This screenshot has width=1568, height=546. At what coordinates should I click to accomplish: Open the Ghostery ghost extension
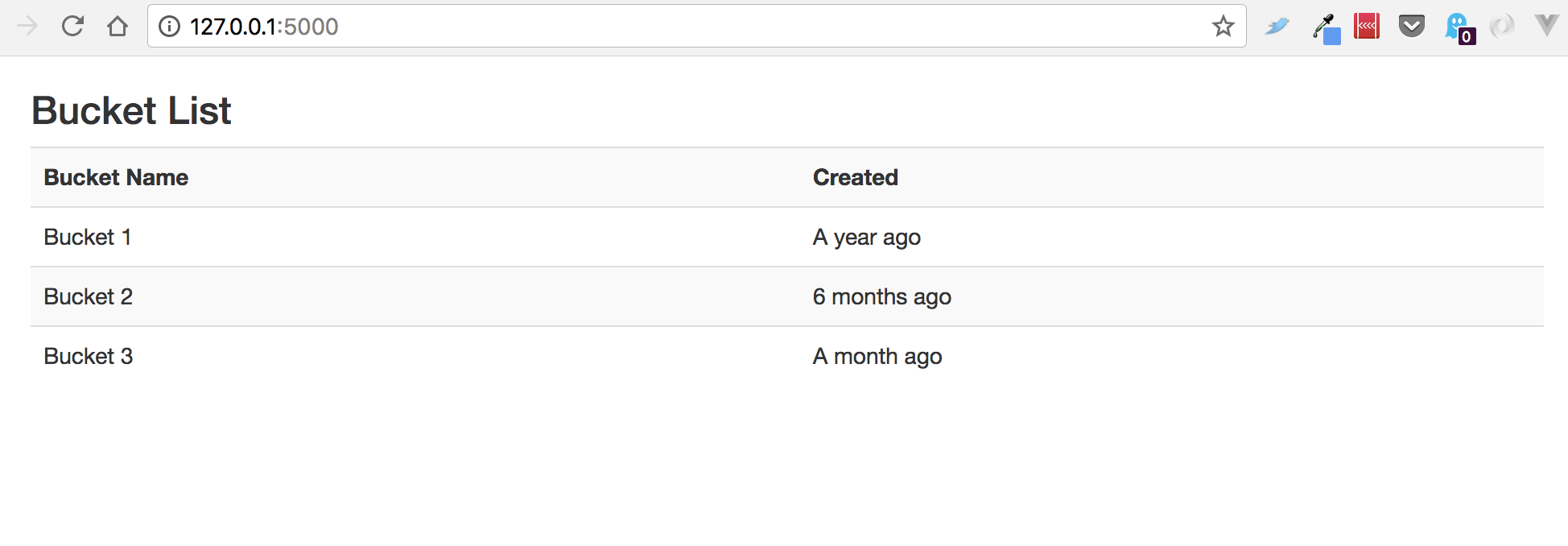click(x=1459, y=28)
